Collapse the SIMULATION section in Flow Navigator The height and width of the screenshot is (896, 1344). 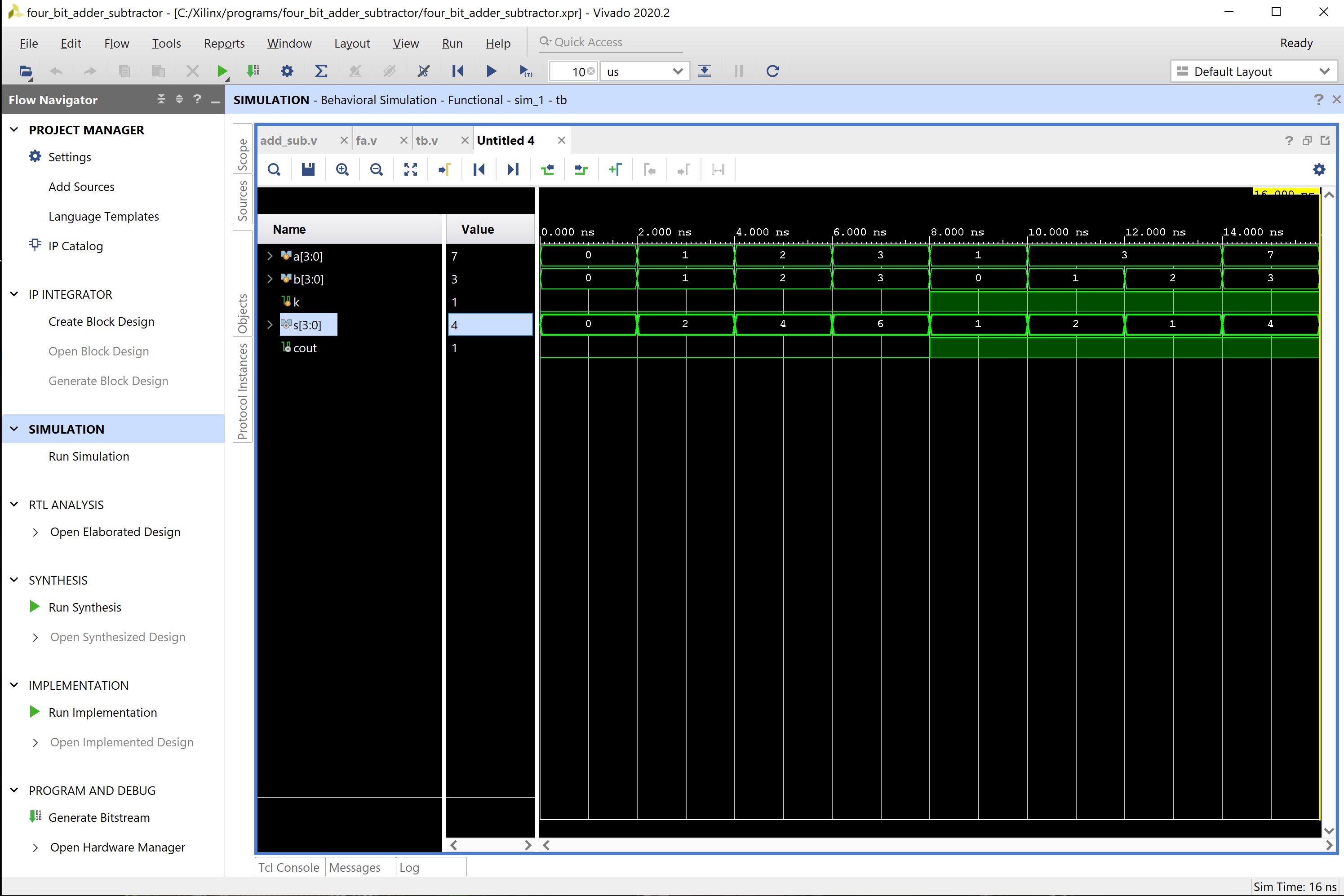tap(14, 429)
